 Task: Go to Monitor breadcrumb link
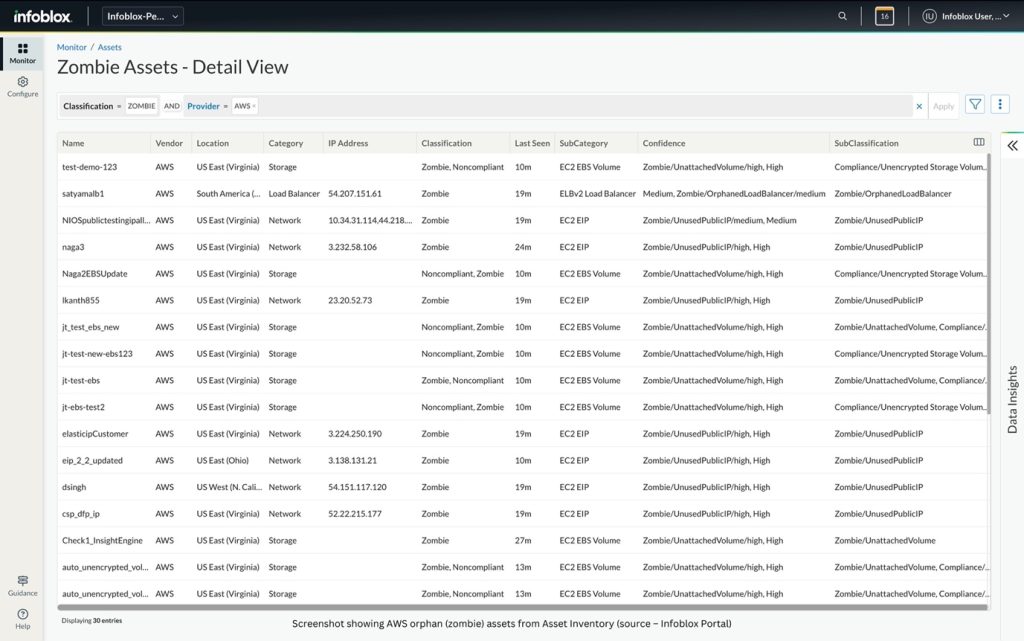click(x=71, y=47)
